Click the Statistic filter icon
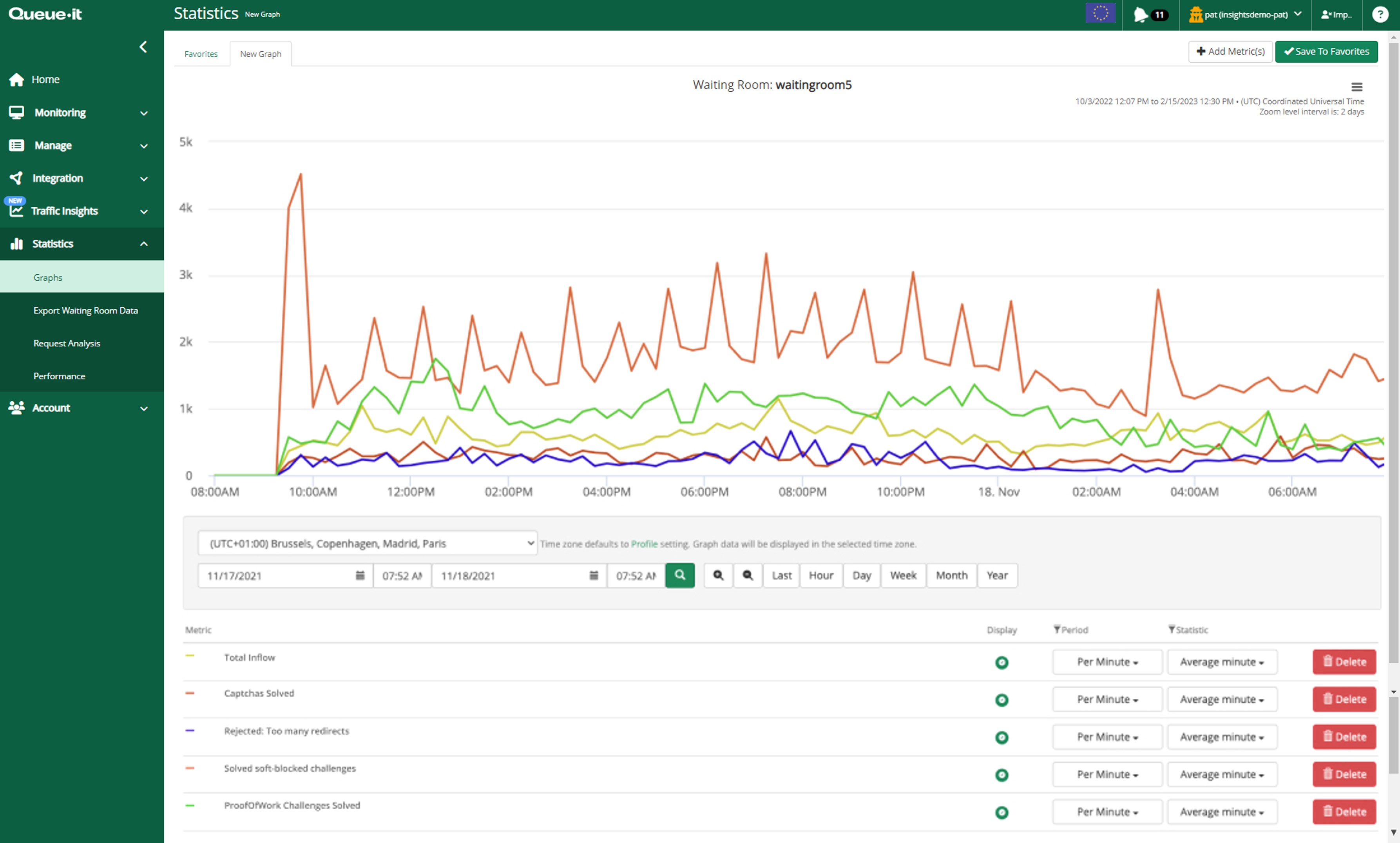 coord(1171,629)
